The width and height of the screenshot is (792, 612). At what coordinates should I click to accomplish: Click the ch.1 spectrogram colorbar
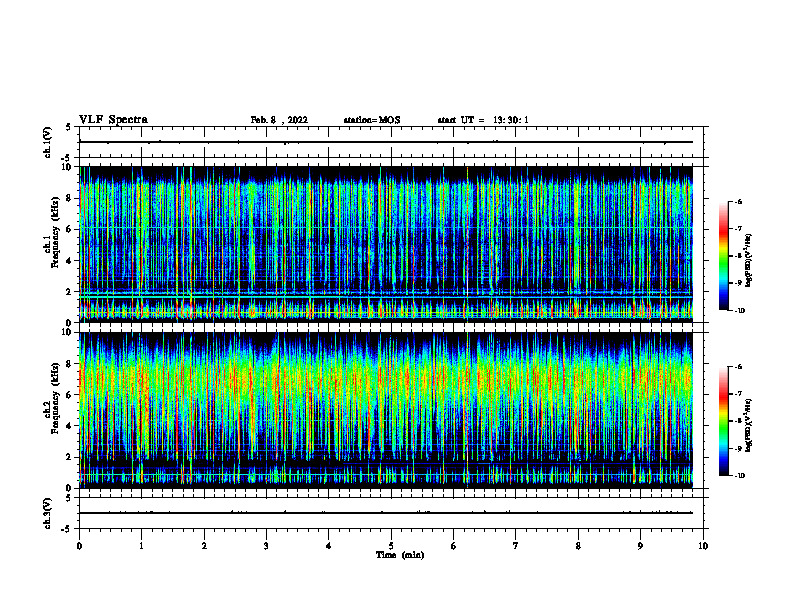click(724, 256)
